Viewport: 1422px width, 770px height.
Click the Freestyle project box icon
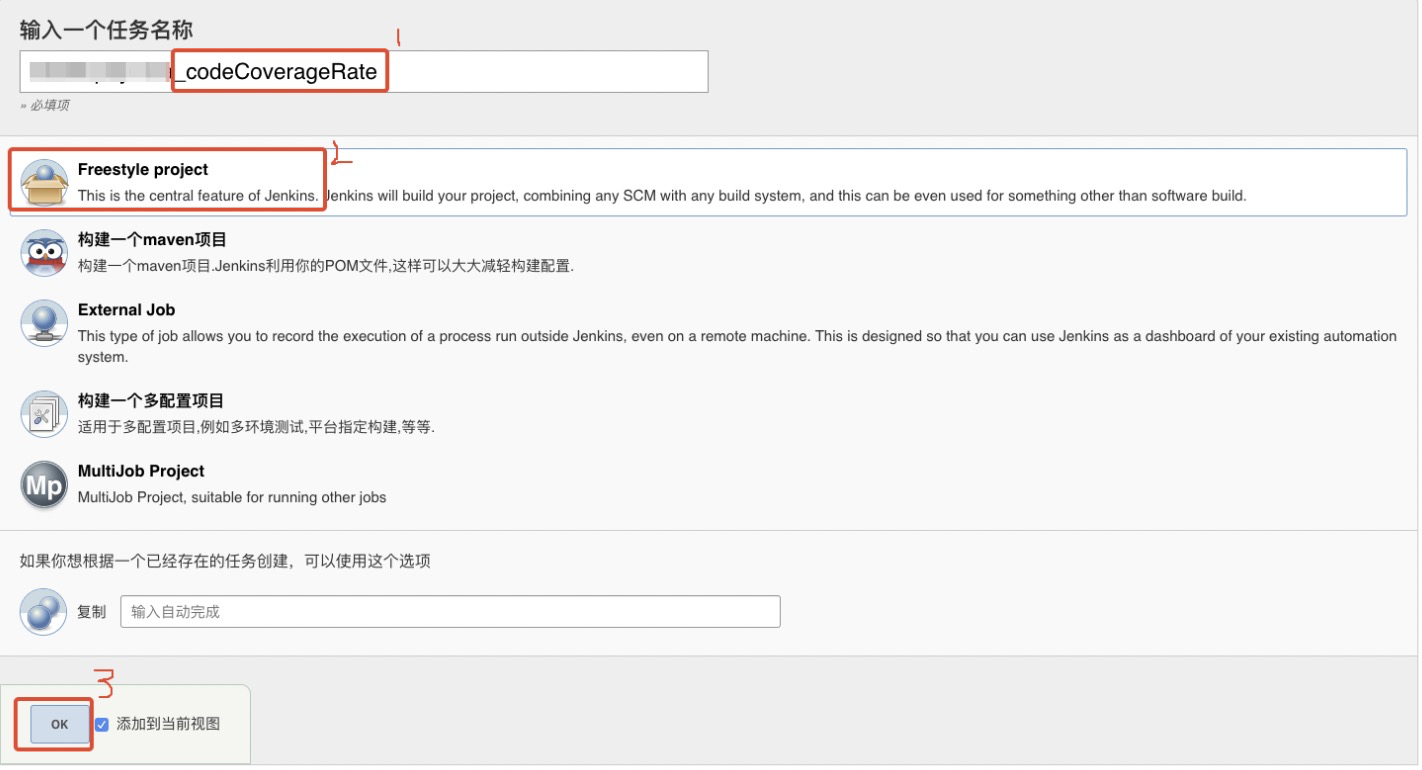tap(44, 182)
